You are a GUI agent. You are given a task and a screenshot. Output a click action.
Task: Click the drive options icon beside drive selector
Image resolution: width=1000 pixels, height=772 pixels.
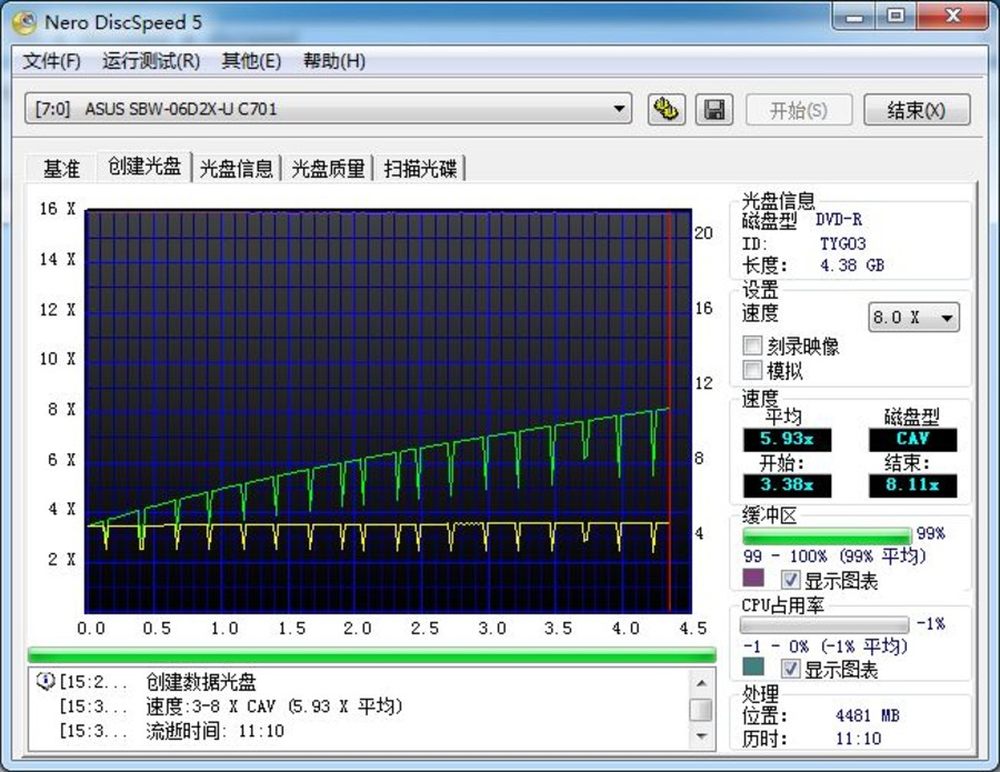point(663,109)
